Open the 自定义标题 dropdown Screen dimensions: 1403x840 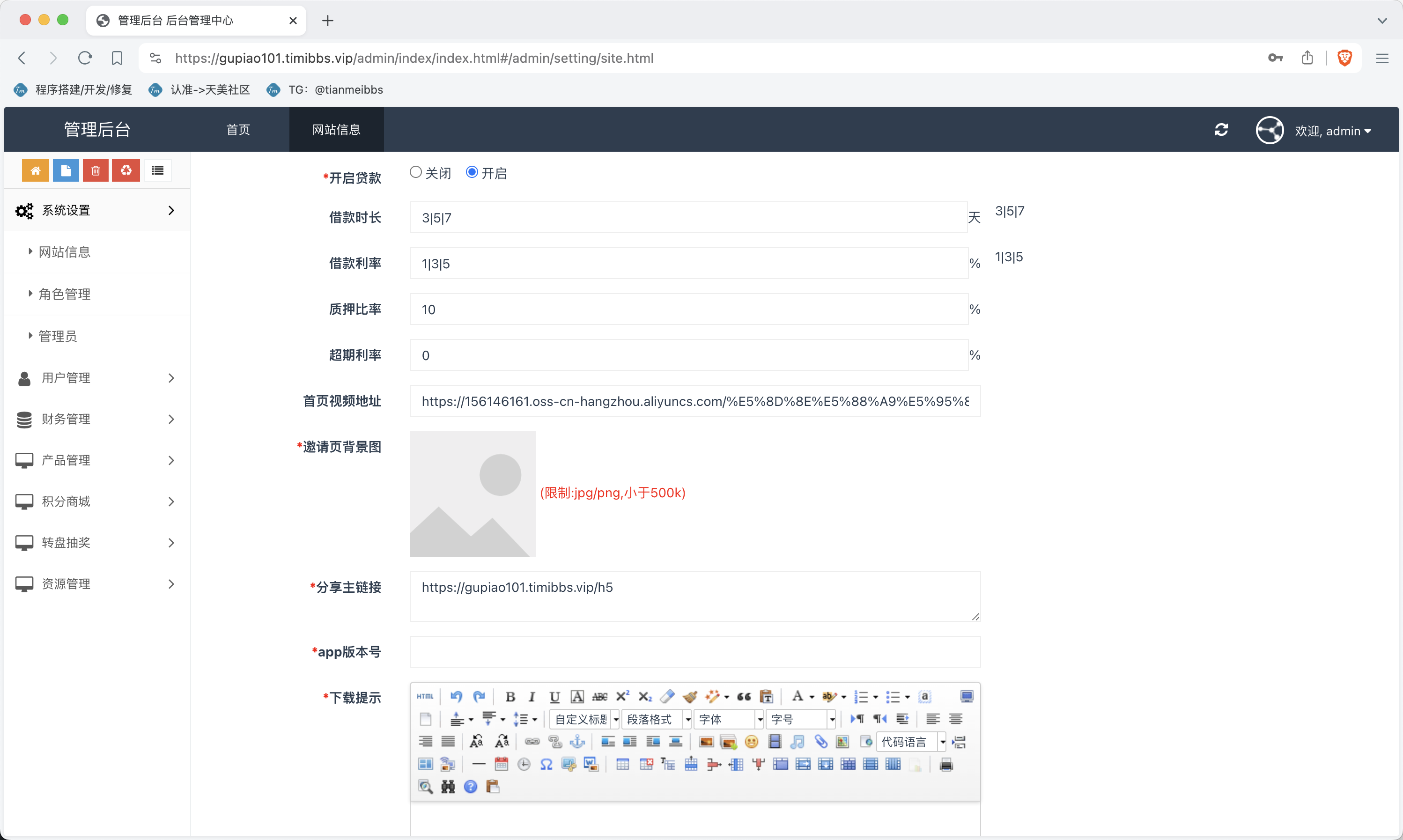pyautogui.click(x=584, y=720)
